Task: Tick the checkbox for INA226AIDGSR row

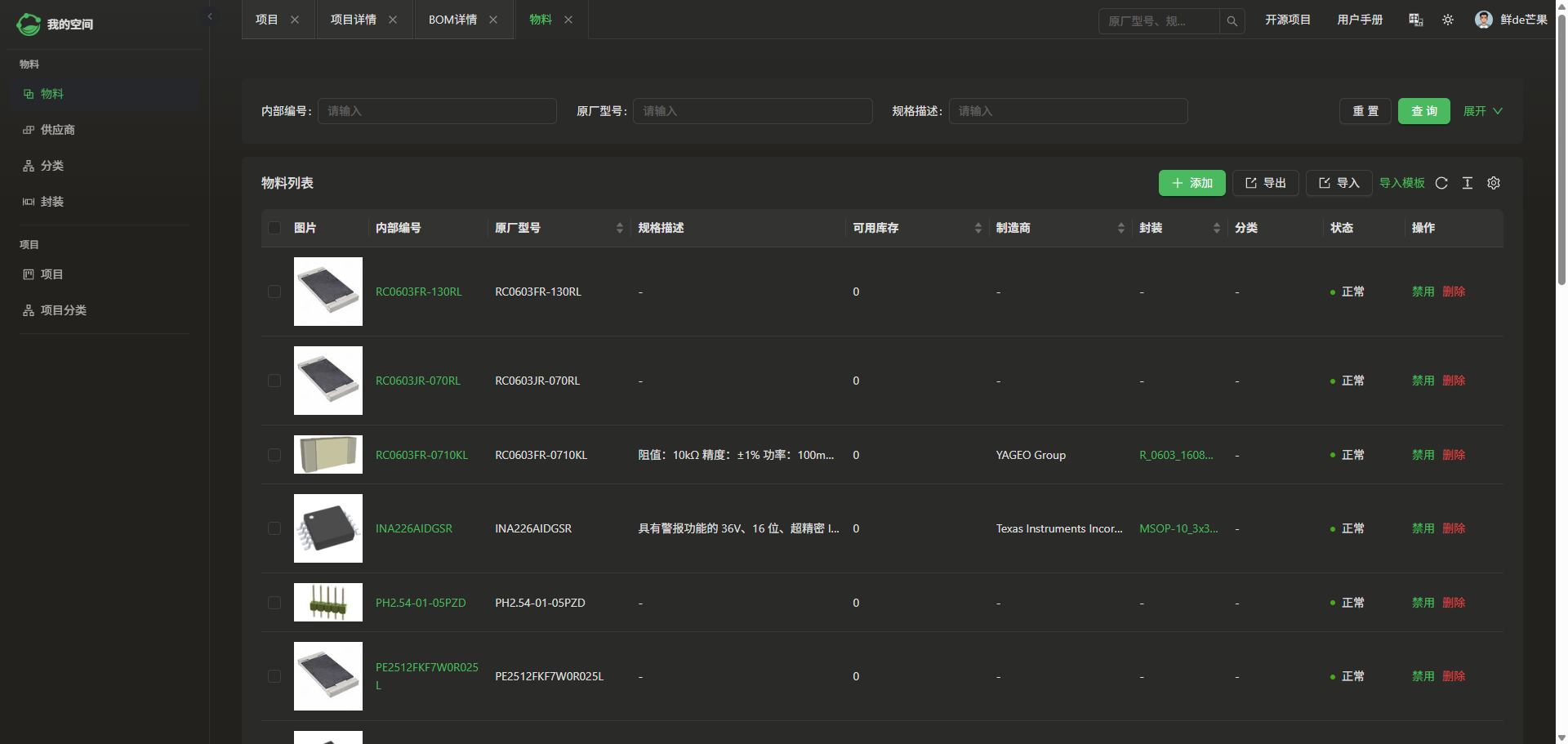Action: tap(274, 528)
